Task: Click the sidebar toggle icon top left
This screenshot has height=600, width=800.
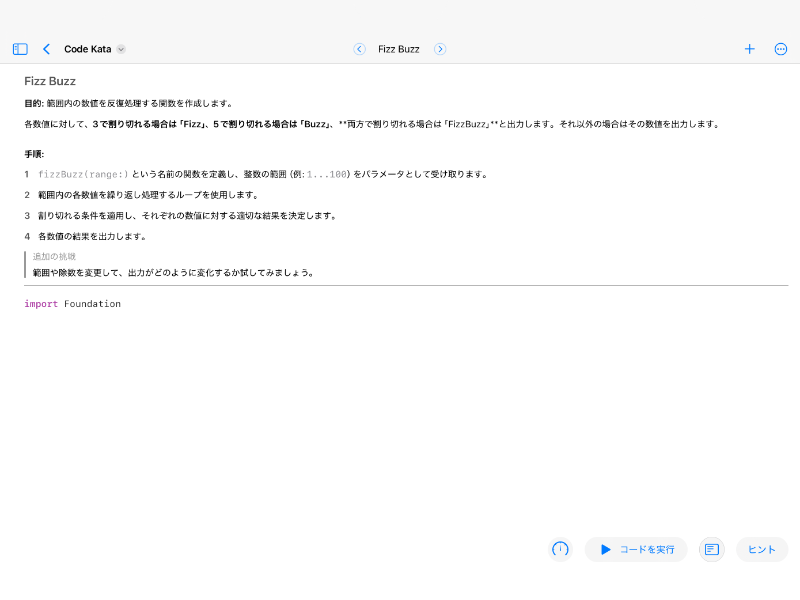Action: pyautogui.click(x=18, y=48)
